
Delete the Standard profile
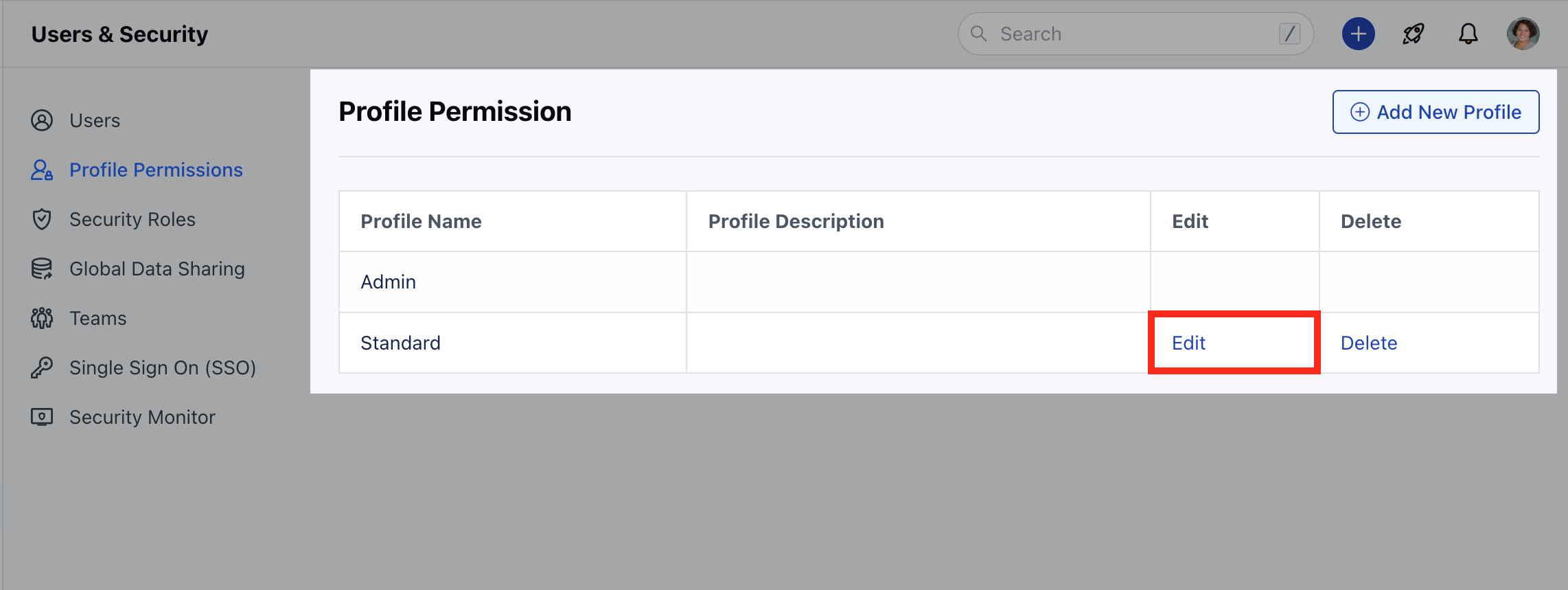pos(1369,342)
